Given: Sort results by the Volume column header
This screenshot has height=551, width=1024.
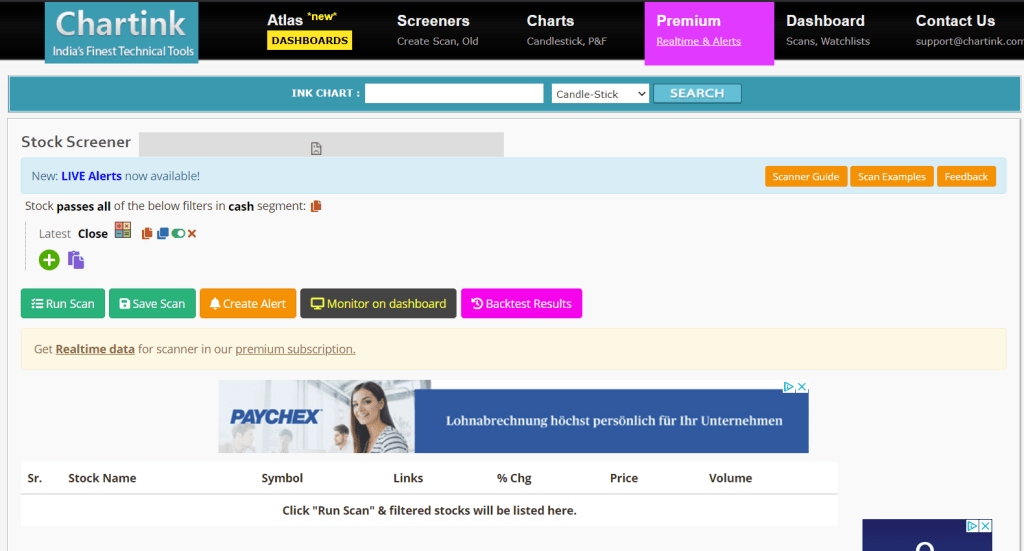Looking at the screenshot, I should pyautogui.click(x=730, y=478).
